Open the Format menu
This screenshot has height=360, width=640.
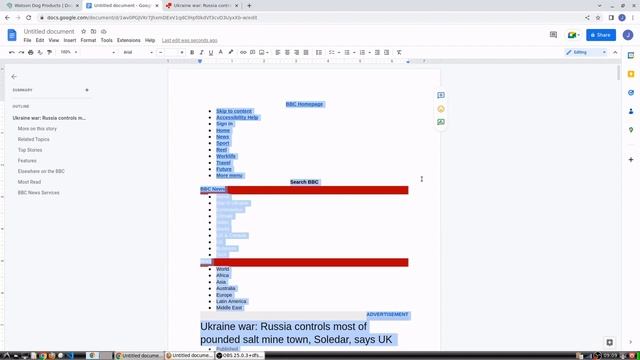coord(88,40)
